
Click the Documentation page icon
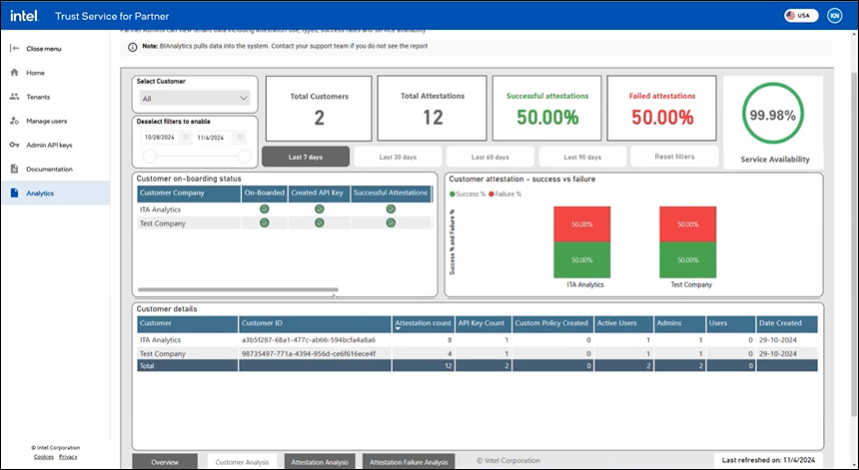[x=15, y=169]
